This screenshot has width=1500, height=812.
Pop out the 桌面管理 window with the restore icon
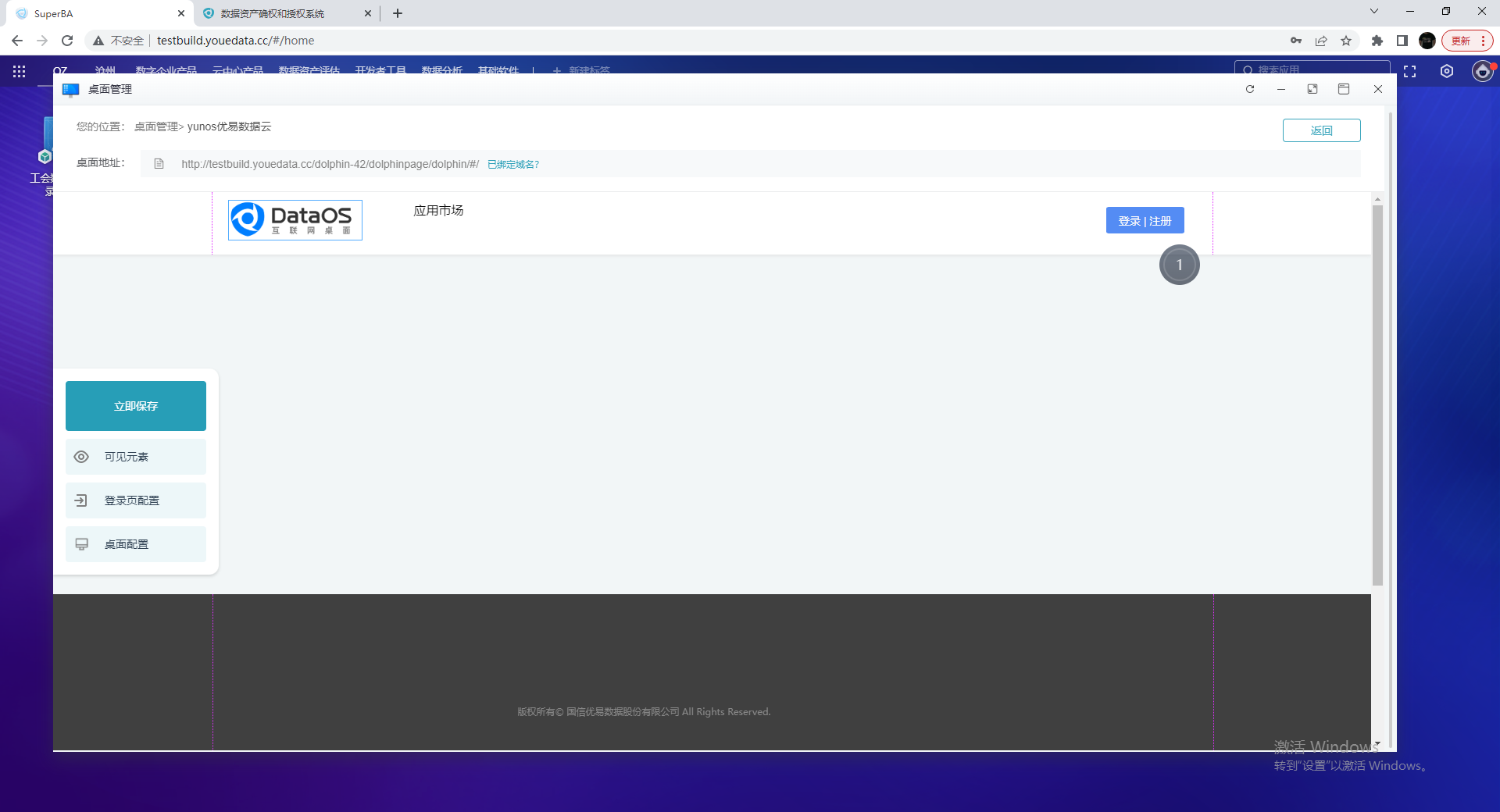[1312, 89]
